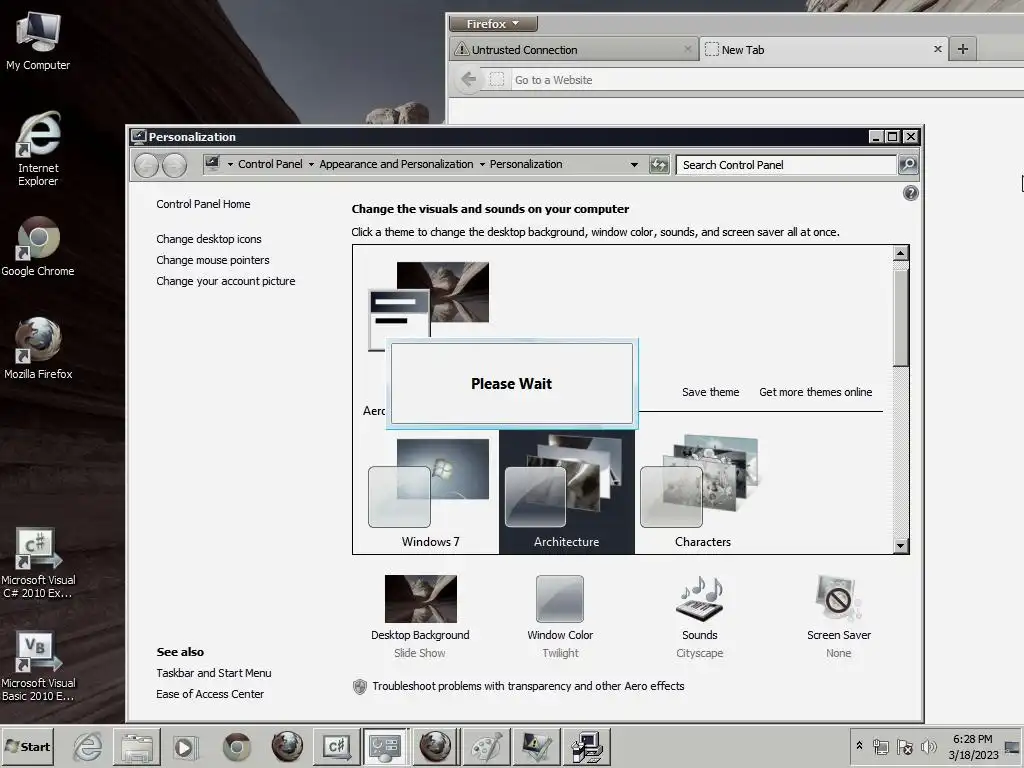Open a new Firefox tab with plus
This screenshot has width=1024, height=768.
963,49
